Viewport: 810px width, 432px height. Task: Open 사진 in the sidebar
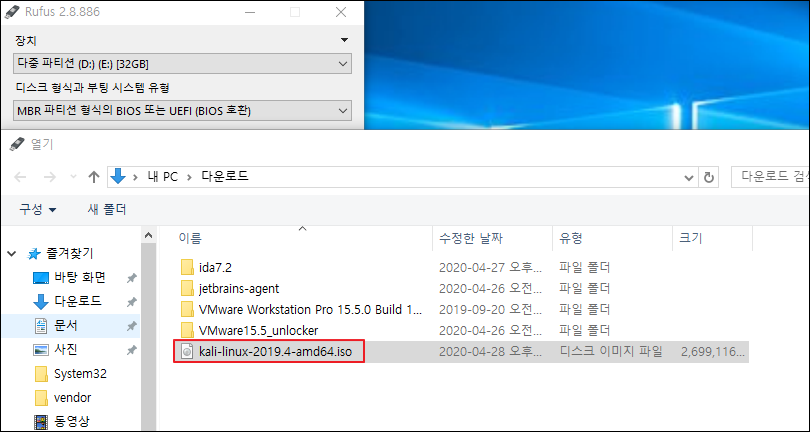tap(66, 349)
